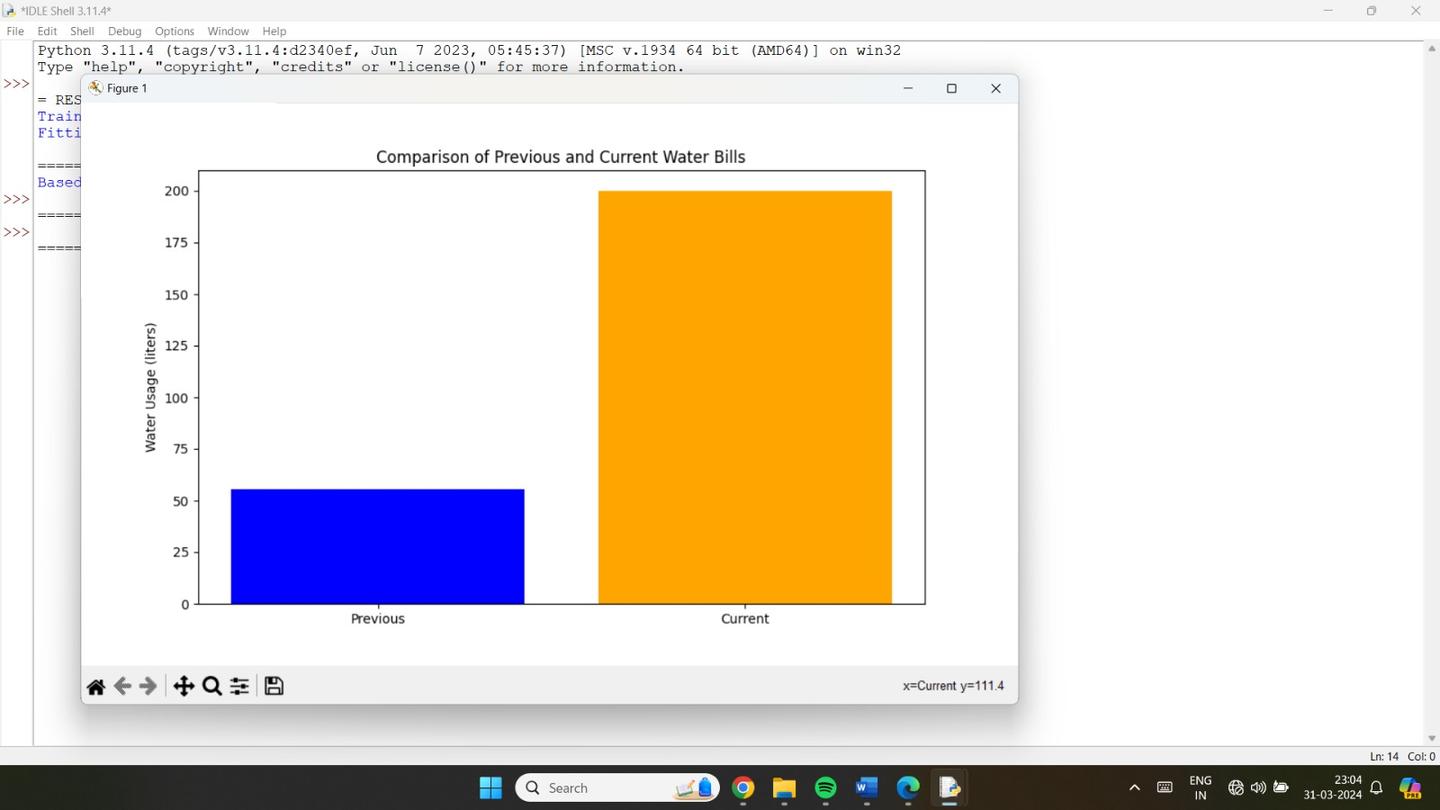Screen dimensions: 1440x810
Task: Open Copilot from the taskbar corner
Action: point(1411,788)
